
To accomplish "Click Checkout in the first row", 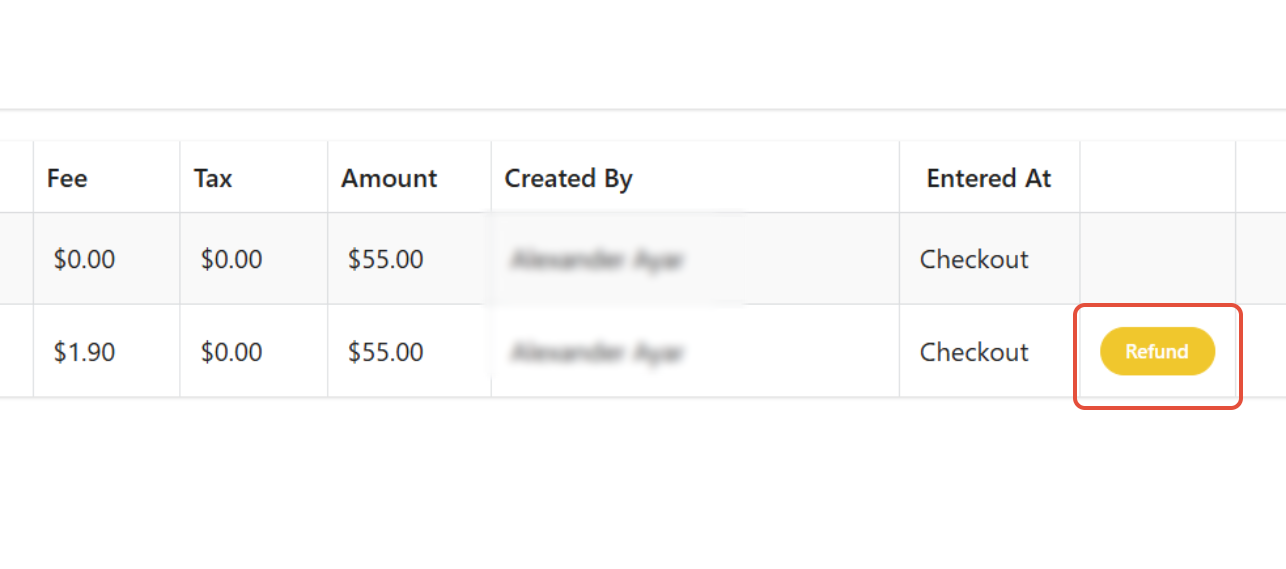I will pyautogui.click(x=974, y=259).
